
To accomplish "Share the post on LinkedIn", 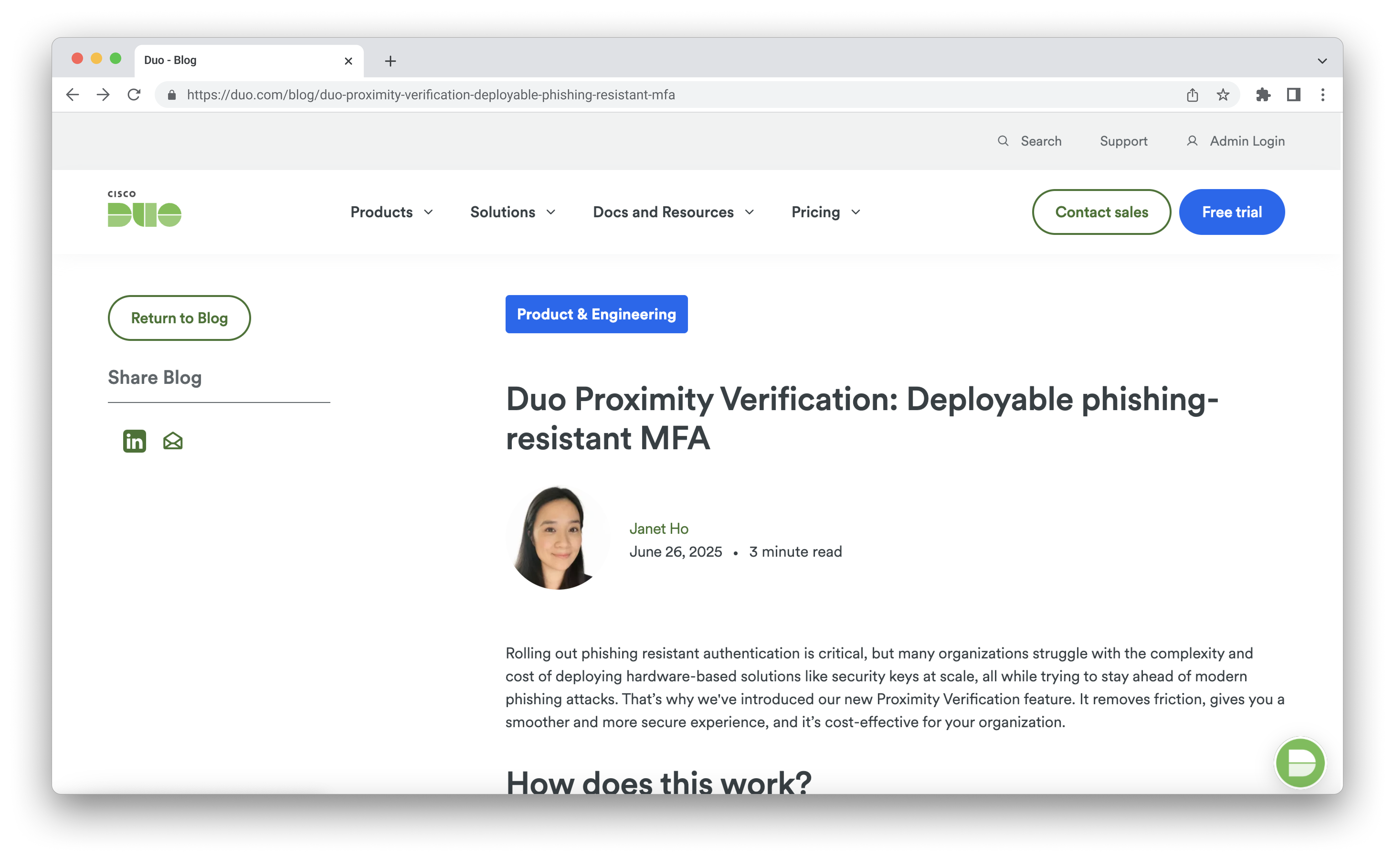I will [x=134, y=441].
